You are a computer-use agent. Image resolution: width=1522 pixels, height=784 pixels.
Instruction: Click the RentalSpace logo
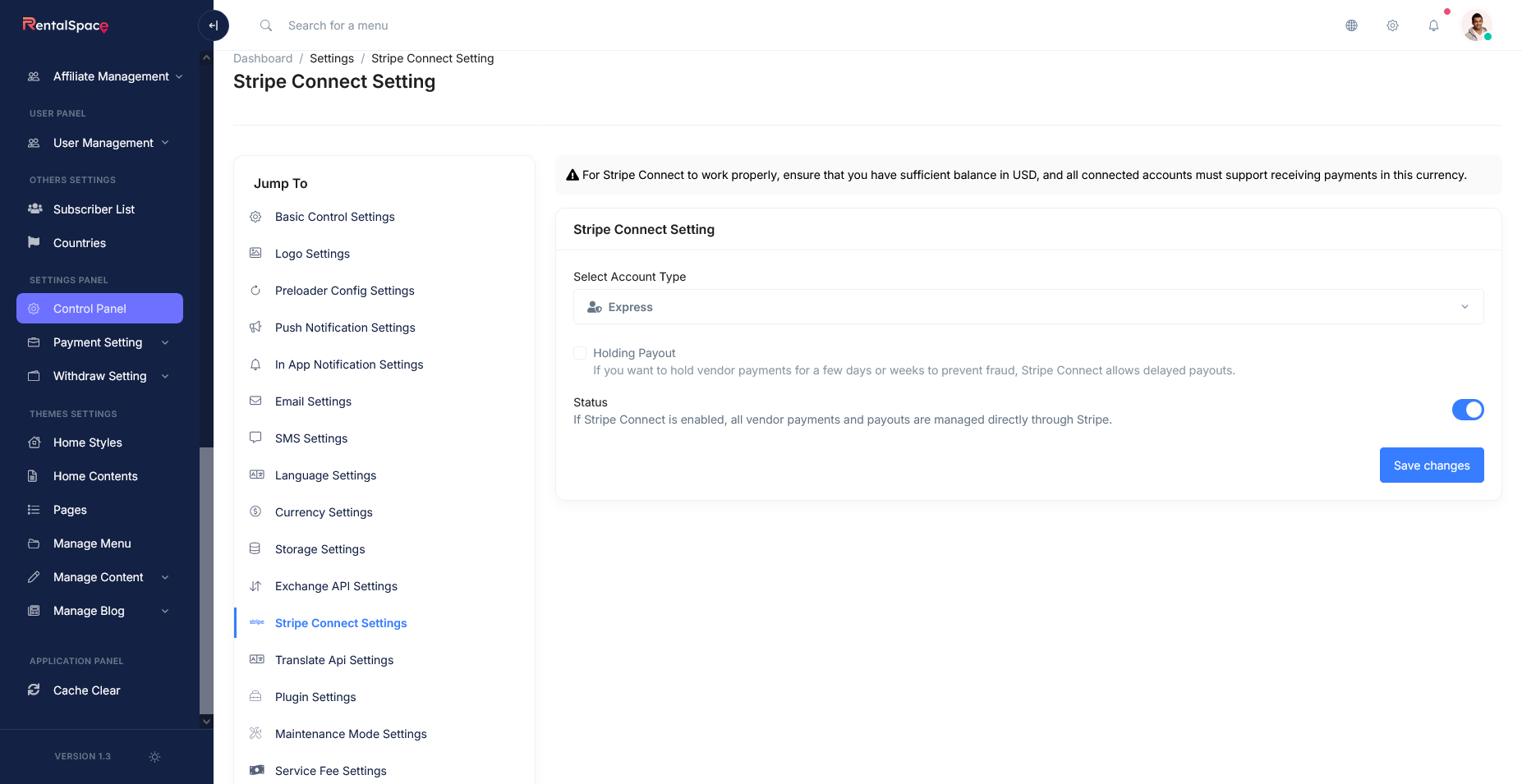(66, 25)
